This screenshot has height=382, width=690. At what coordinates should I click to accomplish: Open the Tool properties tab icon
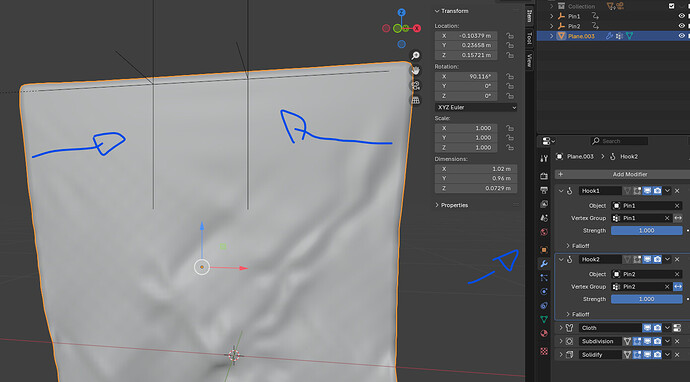point(544,158)
